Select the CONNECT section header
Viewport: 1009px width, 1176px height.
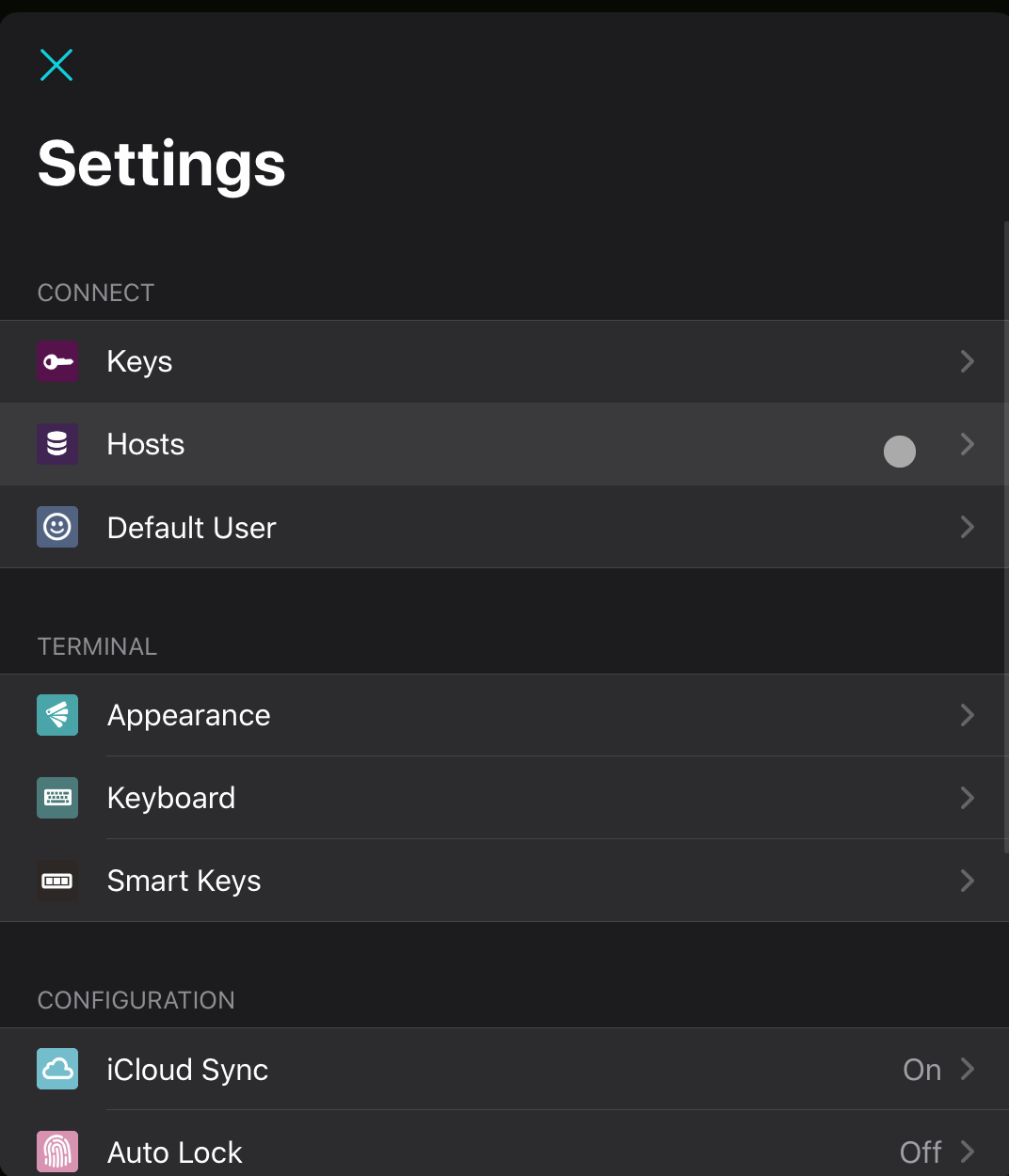[95, 293]
